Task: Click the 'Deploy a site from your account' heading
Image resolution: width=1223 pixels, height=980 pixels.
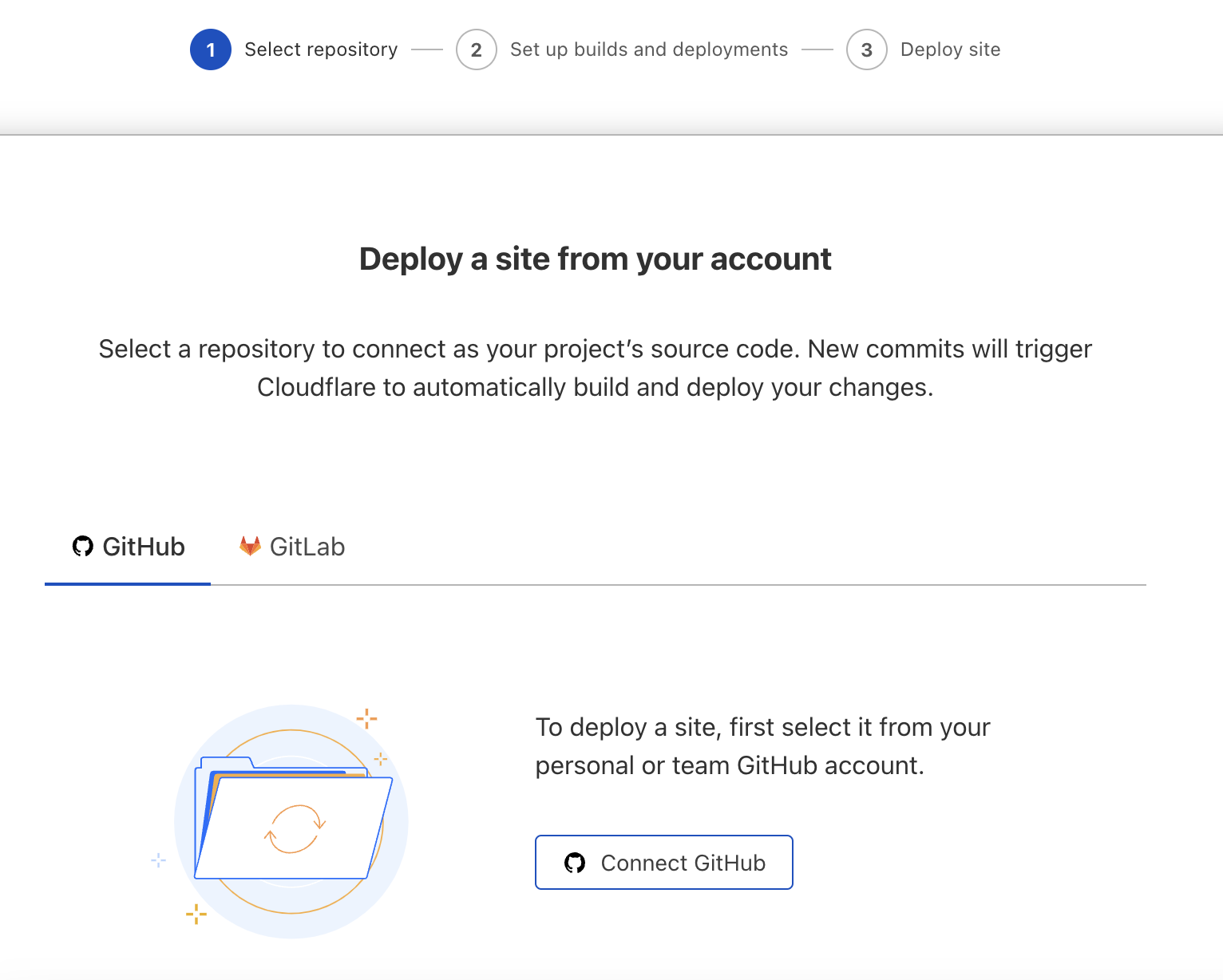Action: pos(596,259)
